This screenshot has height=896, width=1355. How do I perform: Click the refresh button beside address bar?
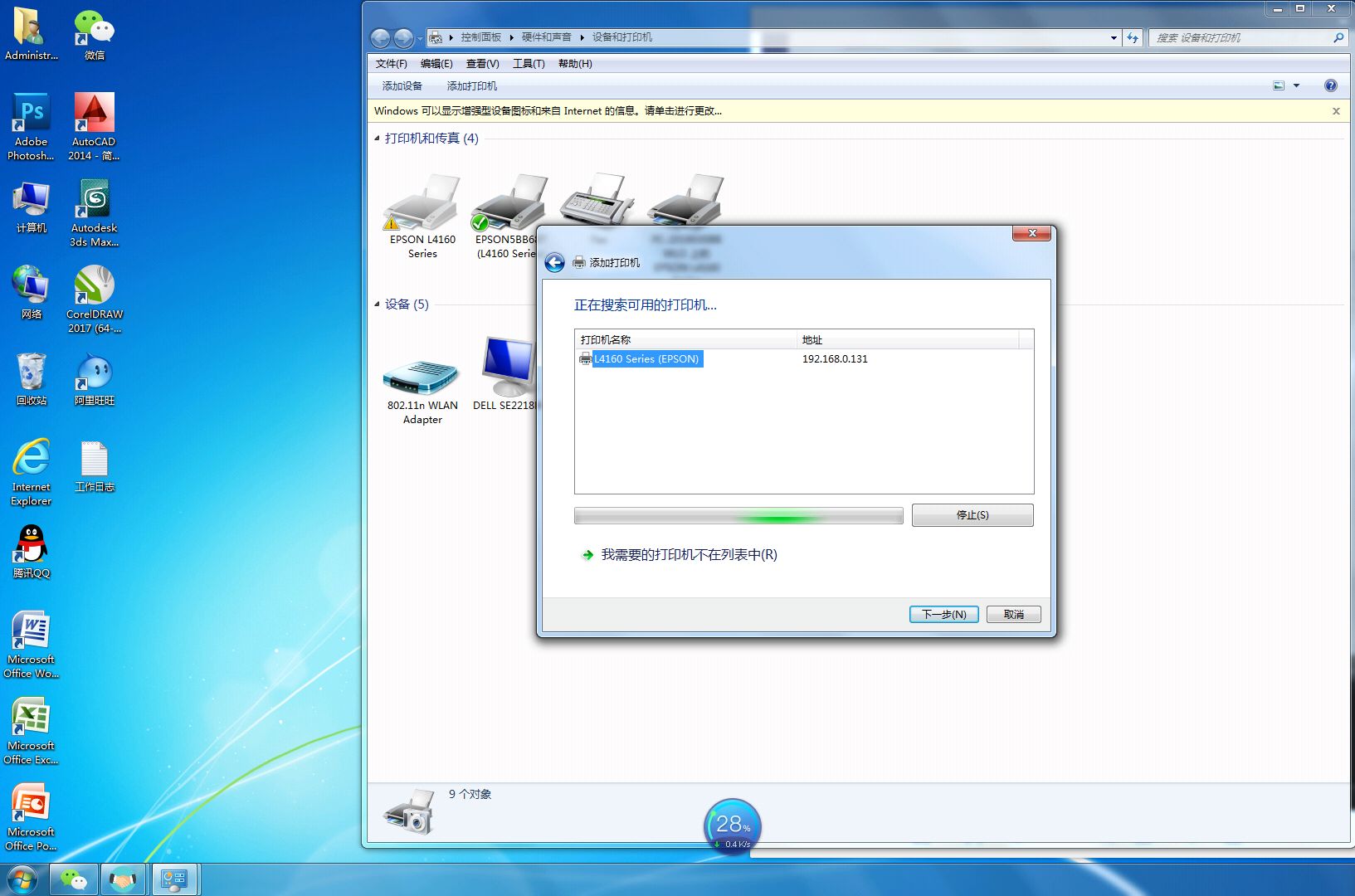click(1133, 38)
